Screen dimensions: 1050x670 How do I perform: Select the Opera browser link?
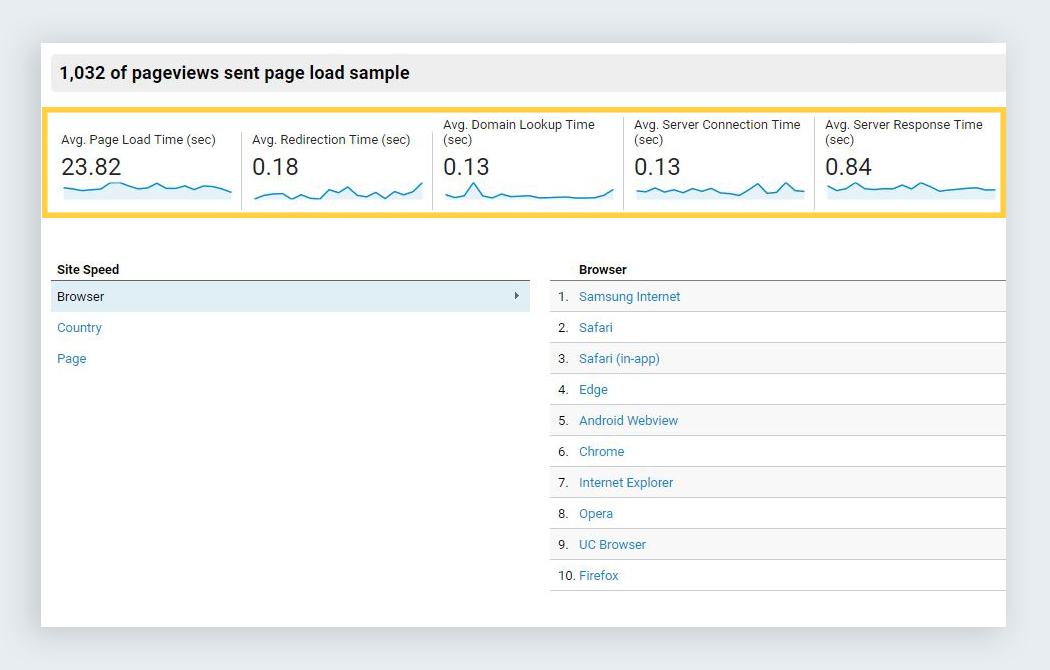(x=596, y=513)
